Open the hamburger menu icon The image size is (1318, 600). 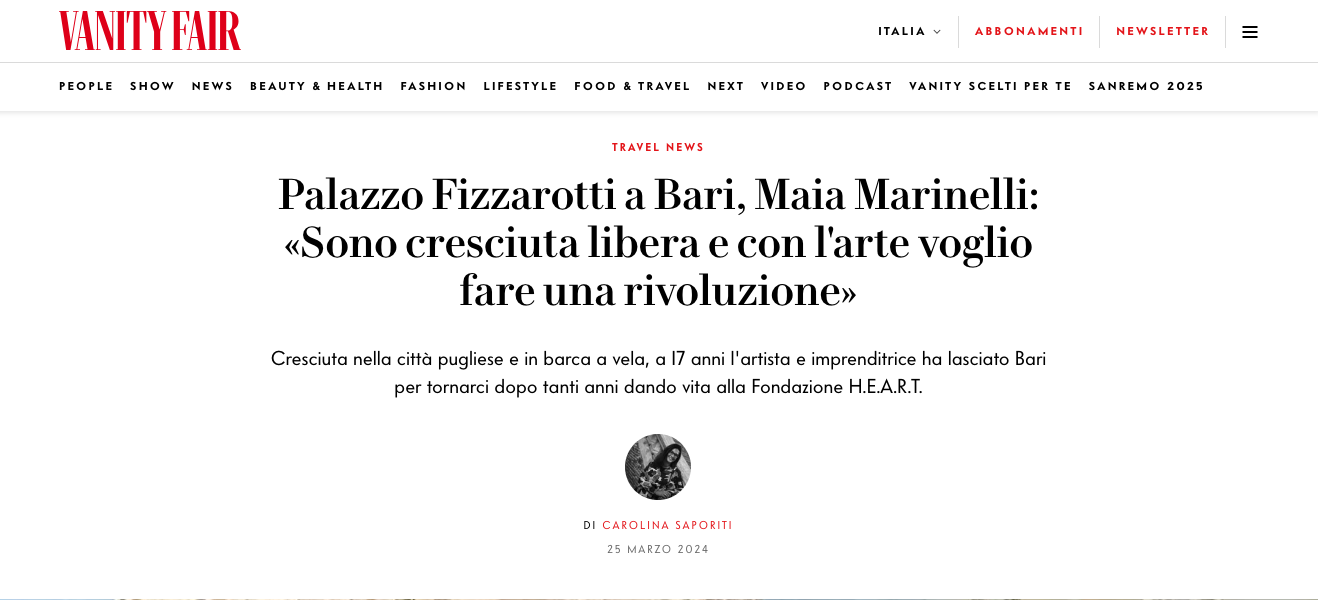(1249, 32)
